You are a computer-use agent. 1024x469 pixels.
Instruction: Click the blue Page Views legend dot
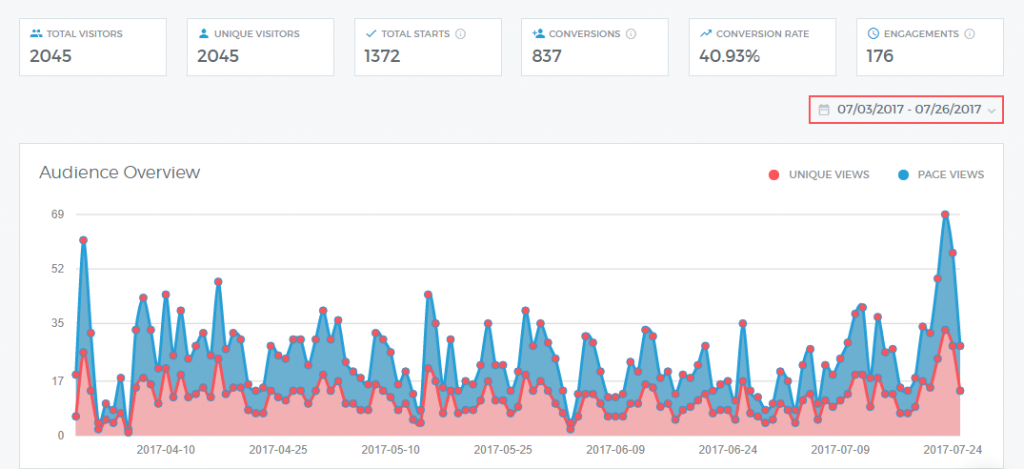(x=903, y=175)
